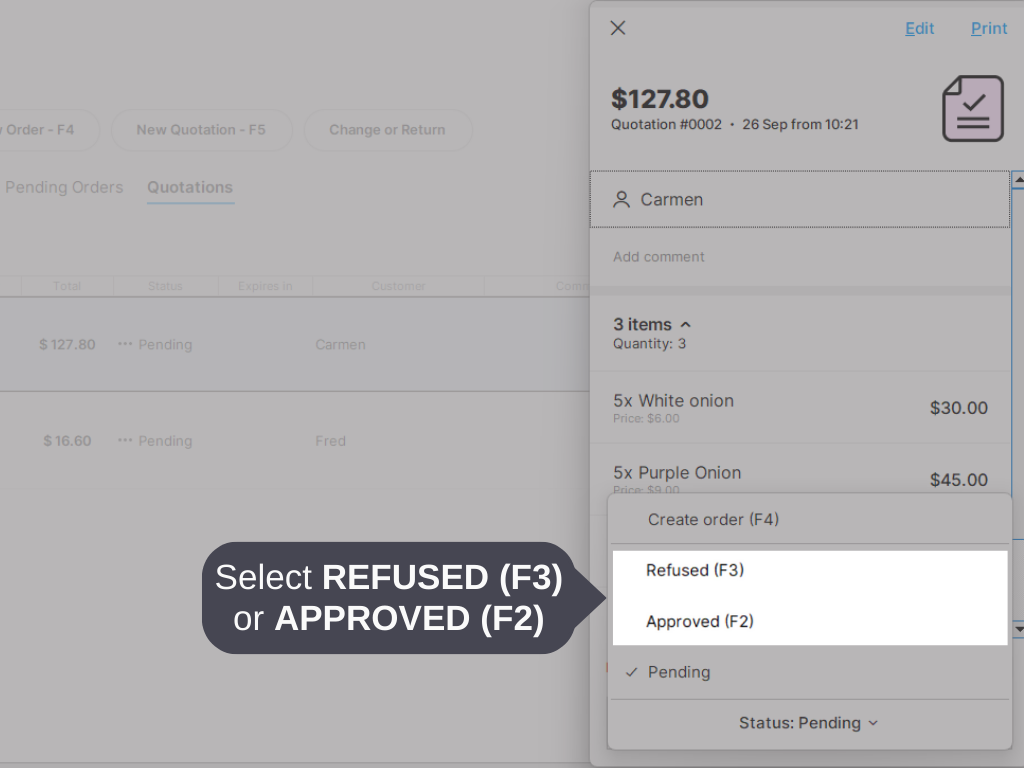Select the checked Pending status option
Viewport: 1024px width, 768px height.
point(679,672)
